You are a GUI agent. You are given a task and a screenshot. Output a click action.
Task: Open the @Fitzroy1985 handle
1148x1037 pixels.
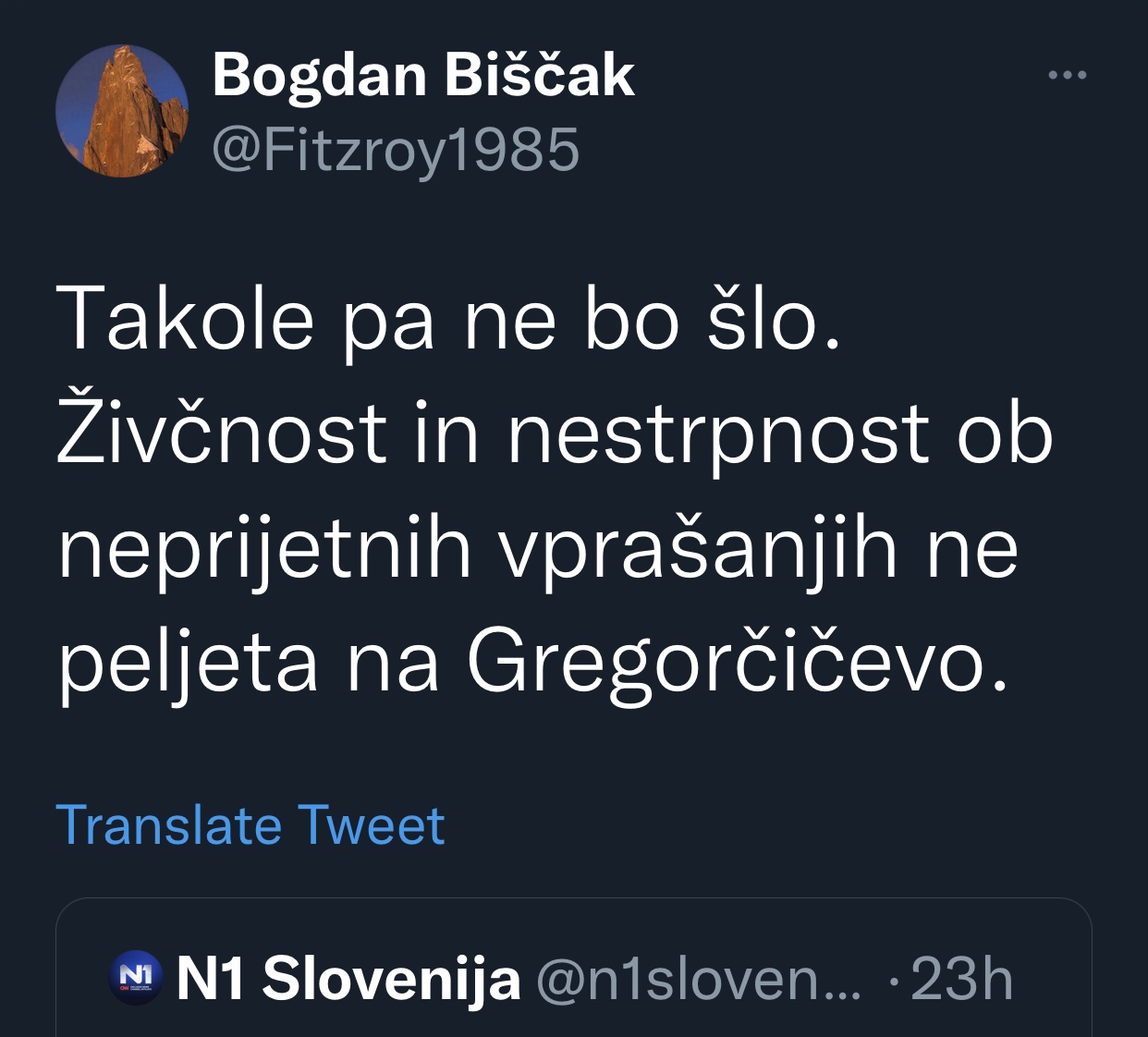396,150
